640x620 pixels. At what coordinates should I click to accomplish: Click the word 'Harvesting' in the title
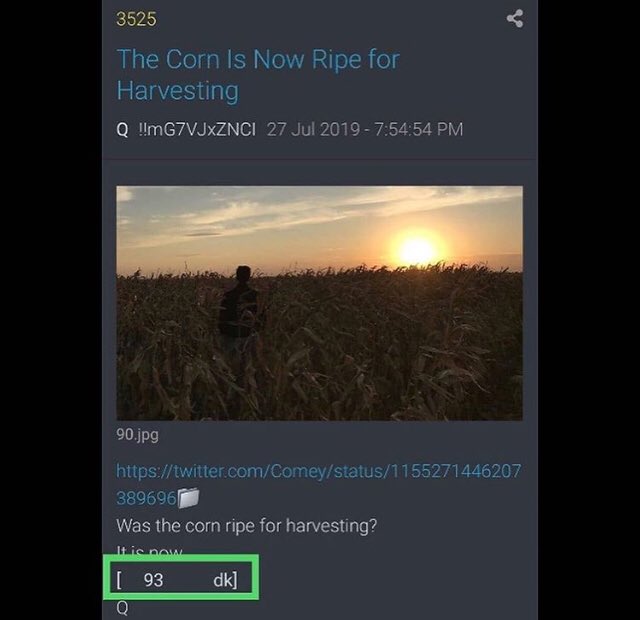[177, 90]
